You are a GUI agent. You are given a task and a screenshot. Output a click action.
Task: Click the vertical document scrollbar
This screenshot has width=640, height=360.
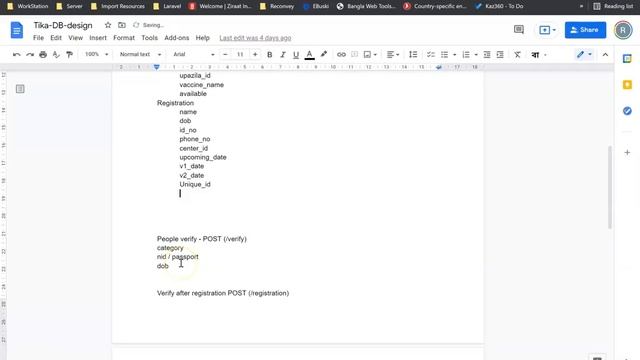click(x=610, y=188)
